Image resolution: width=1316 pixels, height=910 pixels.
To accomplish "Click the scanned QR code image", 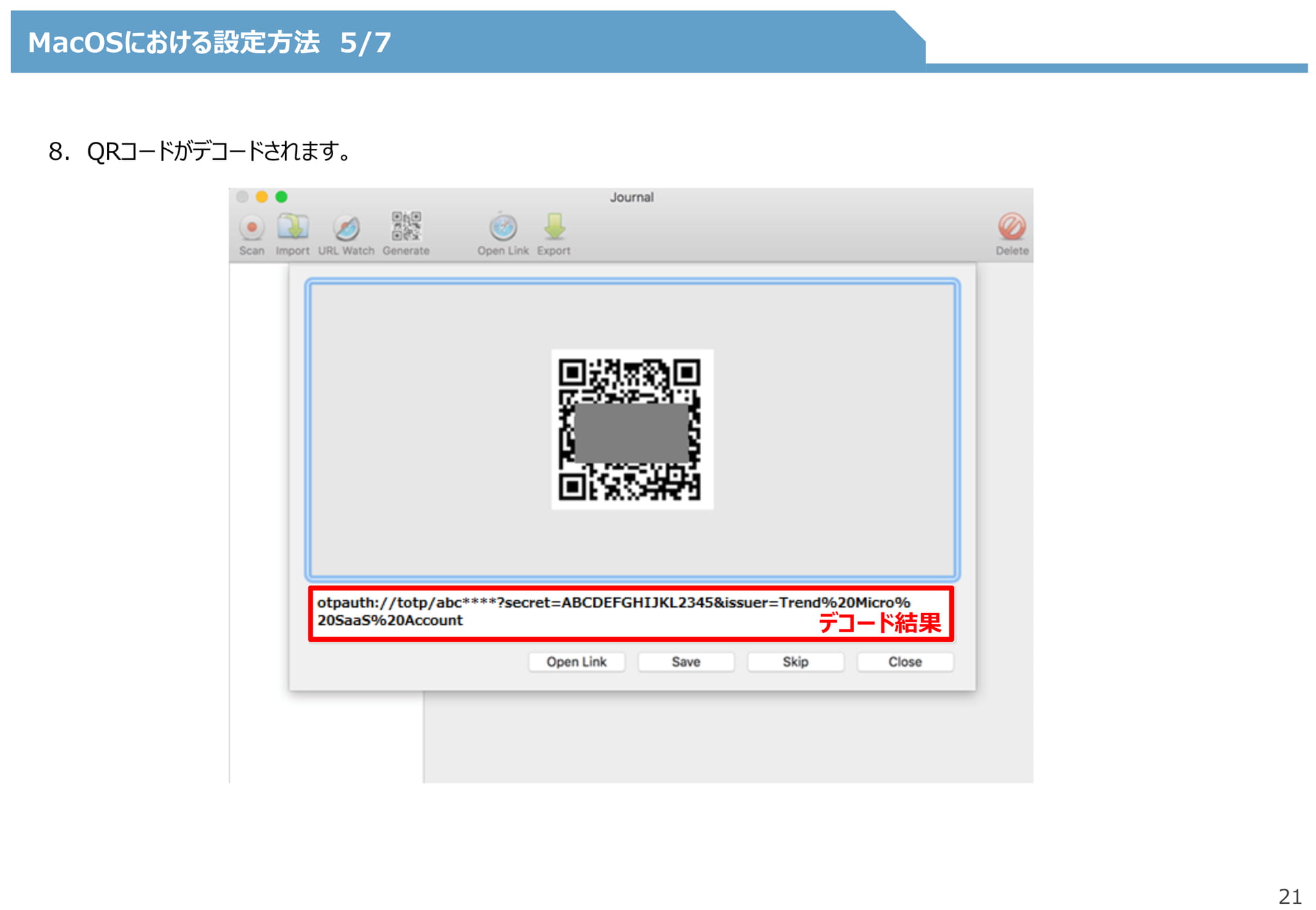I will pos(632,429).
